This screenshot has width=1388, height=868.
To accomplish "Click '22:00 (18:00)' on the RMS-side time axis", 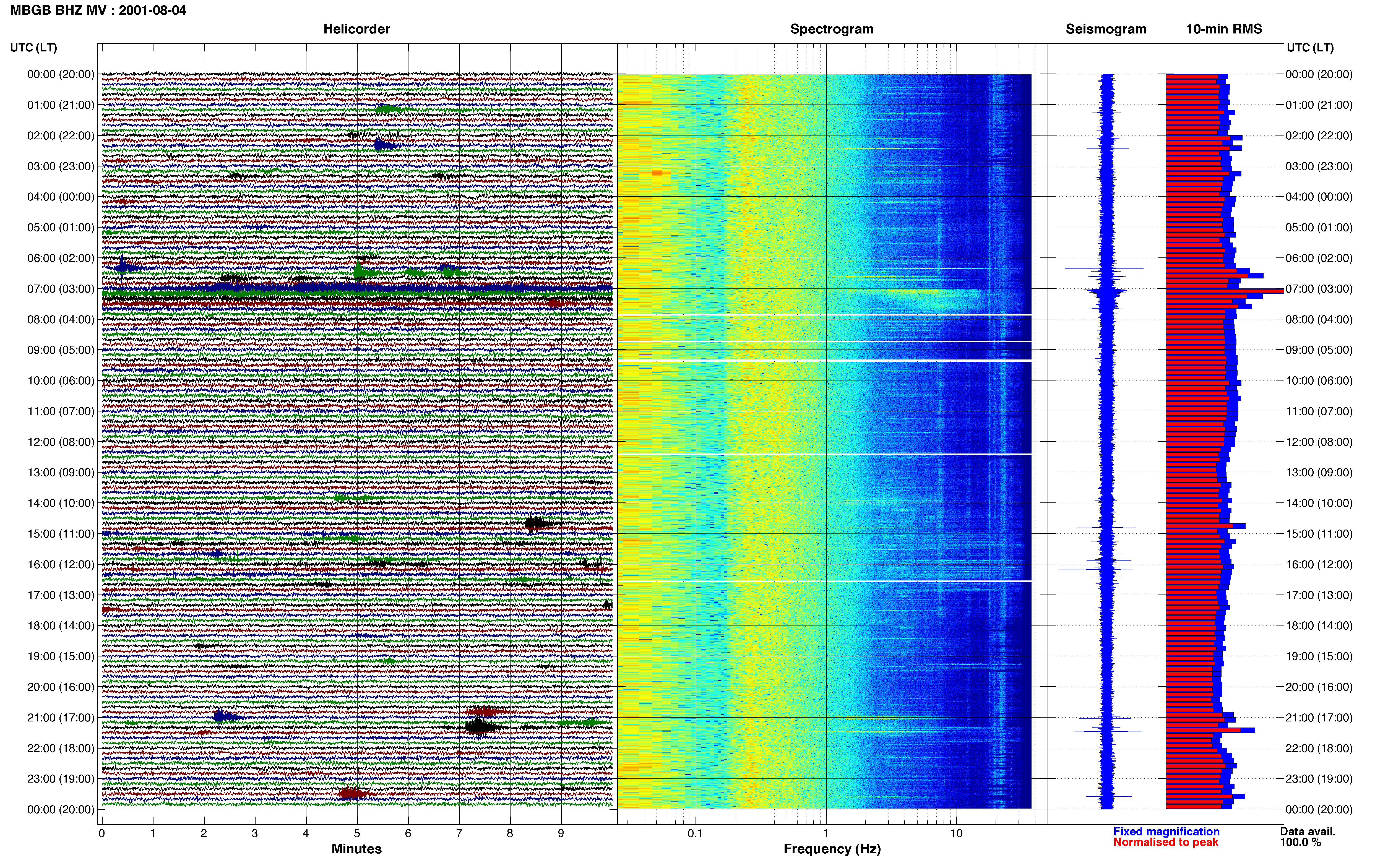I will (x=1319, y=748).
